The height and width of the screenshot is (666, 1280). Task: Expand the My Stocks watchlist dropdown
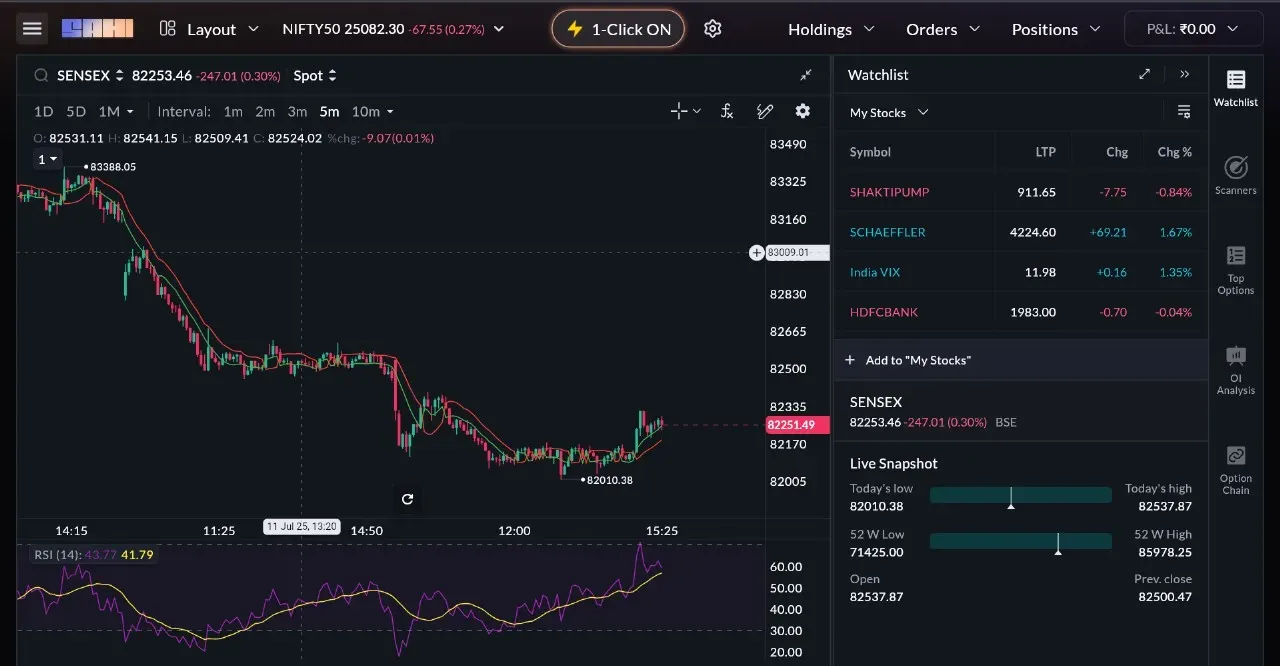(889, 112)
